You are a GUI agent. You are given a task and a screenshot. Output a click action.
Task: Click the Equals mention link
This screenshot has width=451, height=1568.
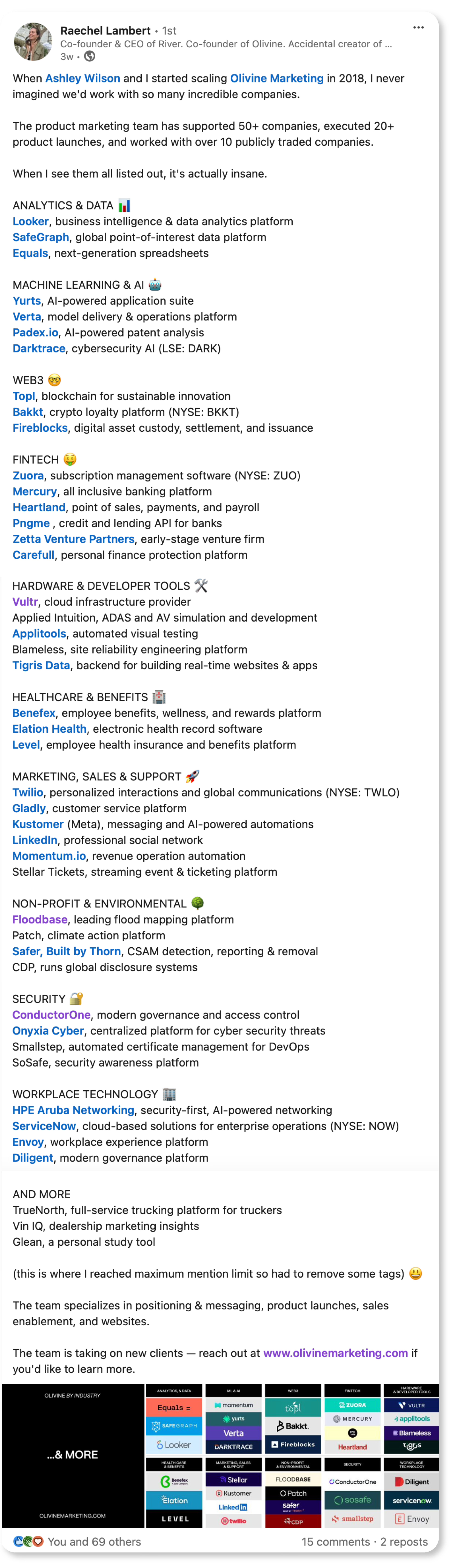30,253
